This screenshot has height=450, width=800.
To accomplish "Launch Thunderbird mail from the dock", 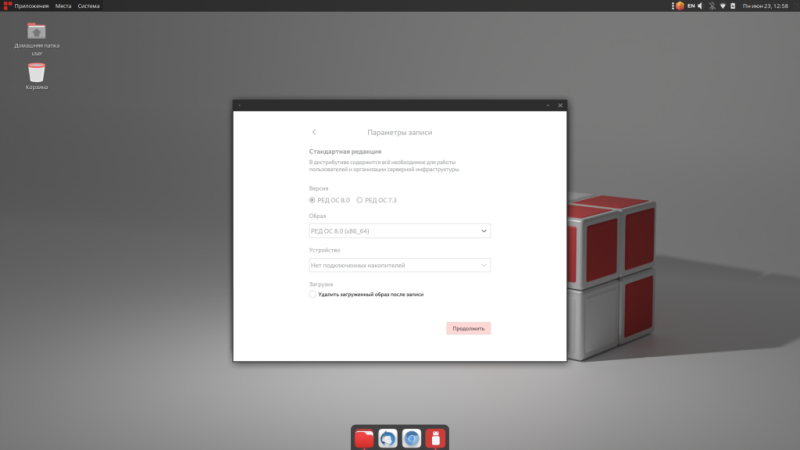I will (387, 438).
